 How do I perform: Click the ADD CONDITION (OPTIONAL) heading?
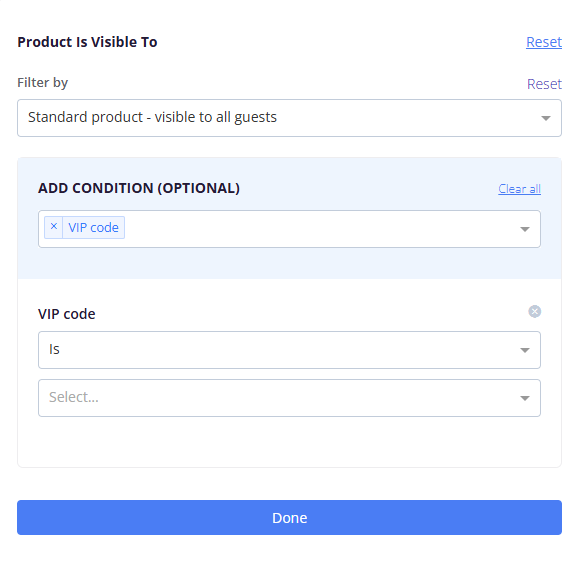pyautogui.click(x=139, y=188)
